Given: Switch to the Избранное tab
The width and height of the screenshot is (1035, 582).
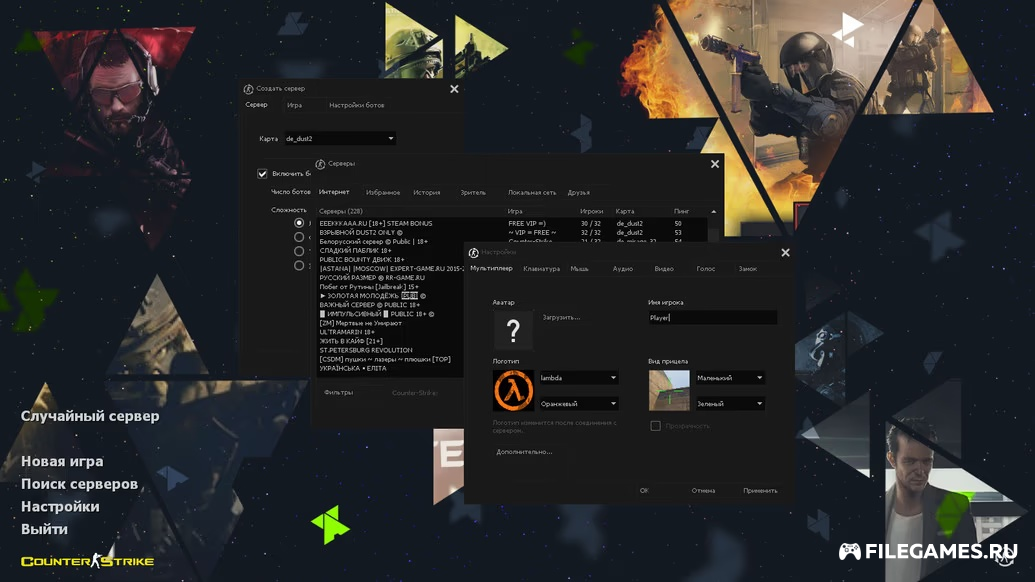Looking at the screenshot, I should click(383, 193).
